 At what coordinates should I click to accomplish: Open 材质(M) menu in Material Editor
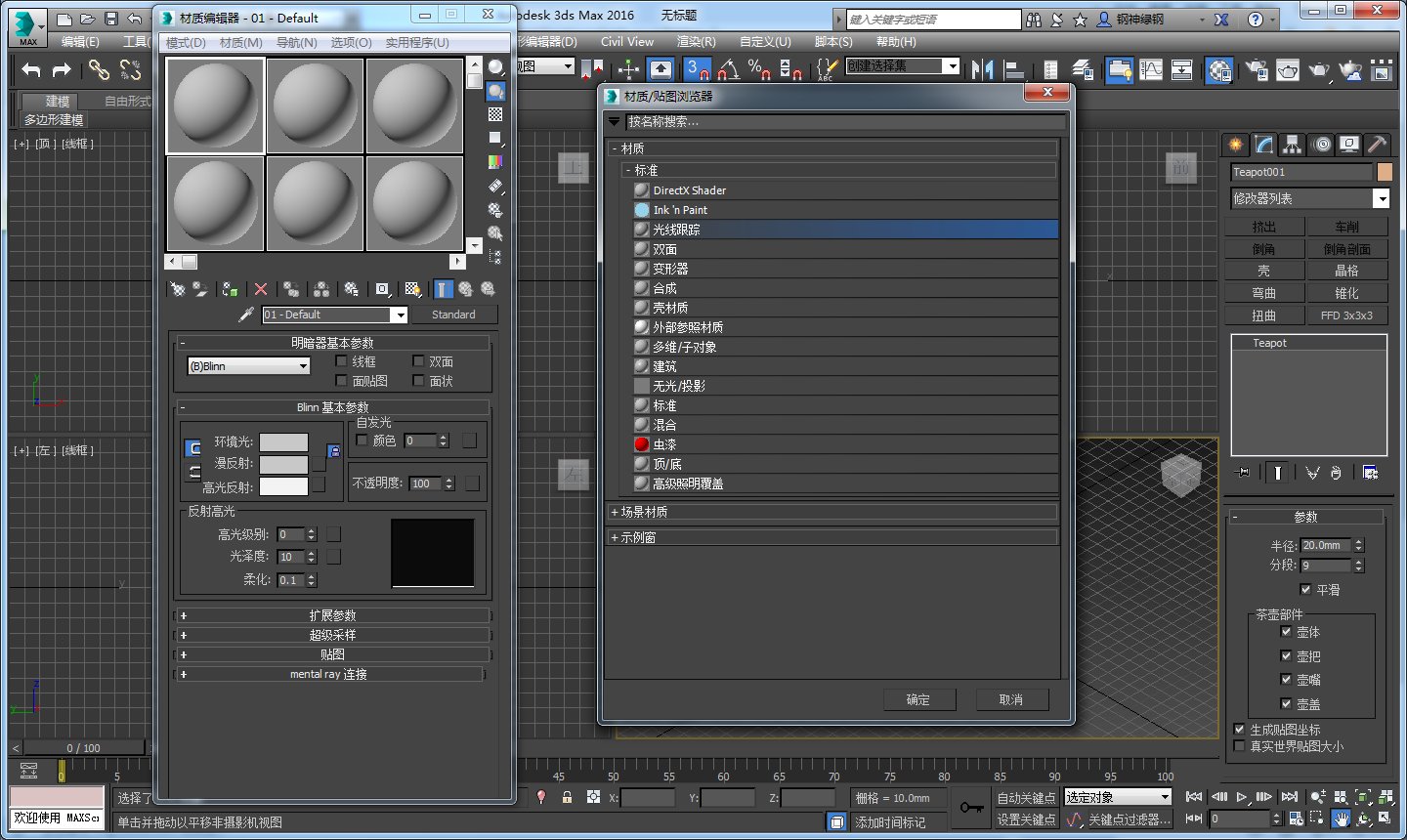pos(241,43)
